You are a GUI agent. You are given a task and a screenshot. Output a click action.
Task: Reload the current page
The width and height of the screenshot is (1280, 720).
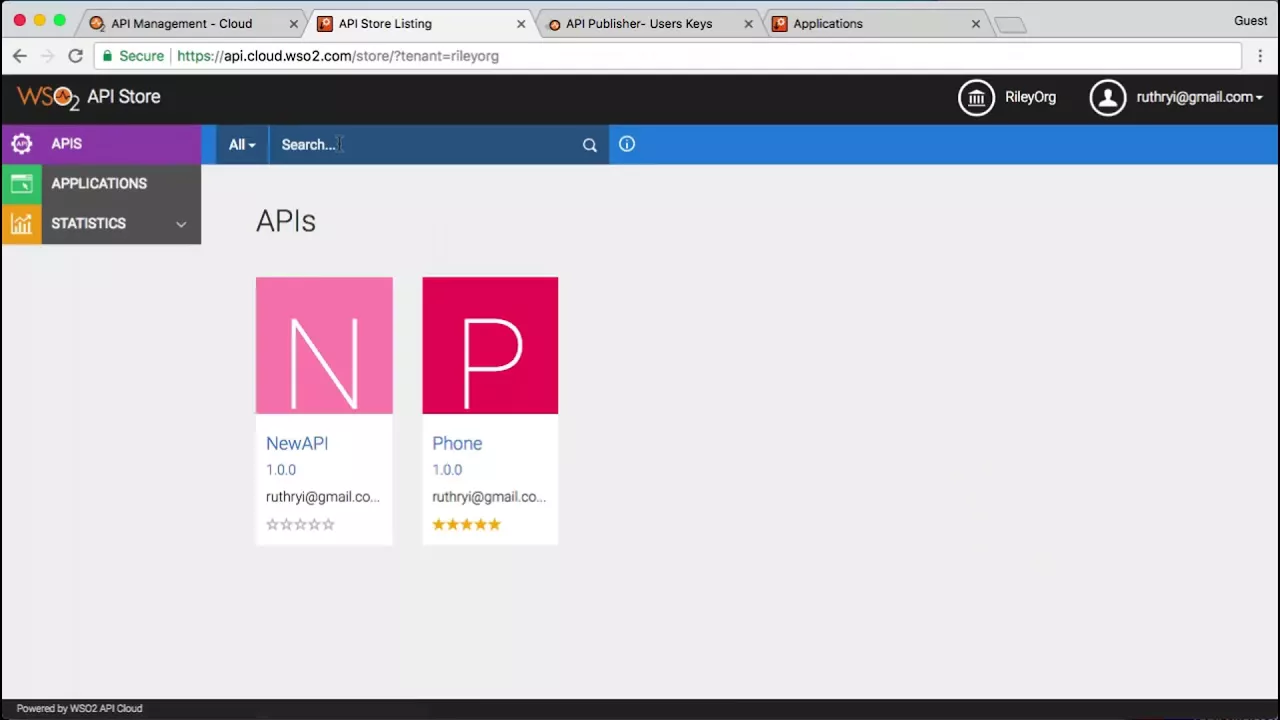(x=75, y=56)
